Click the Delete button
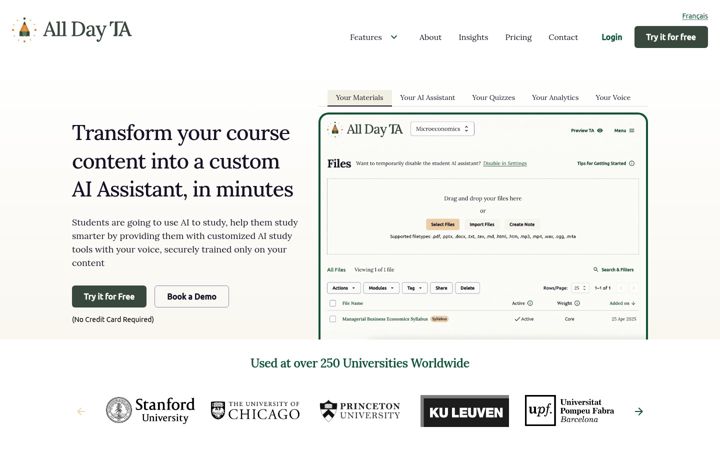Screen dimensions: 720x450 tap(467, 288)
